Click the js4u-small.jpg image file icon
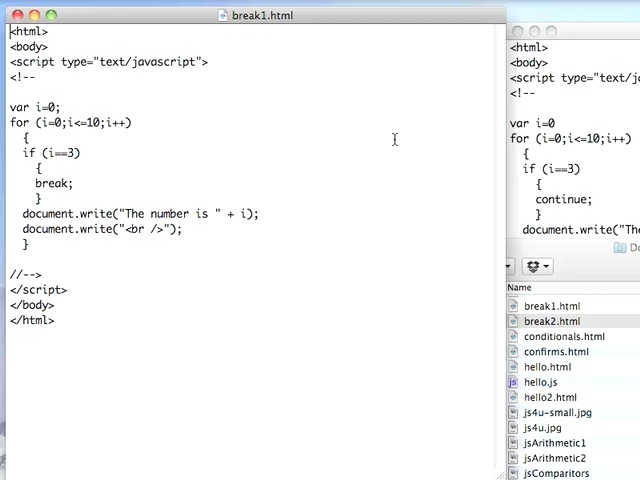This screenshot has width=640, height=480. coord(513,413)
